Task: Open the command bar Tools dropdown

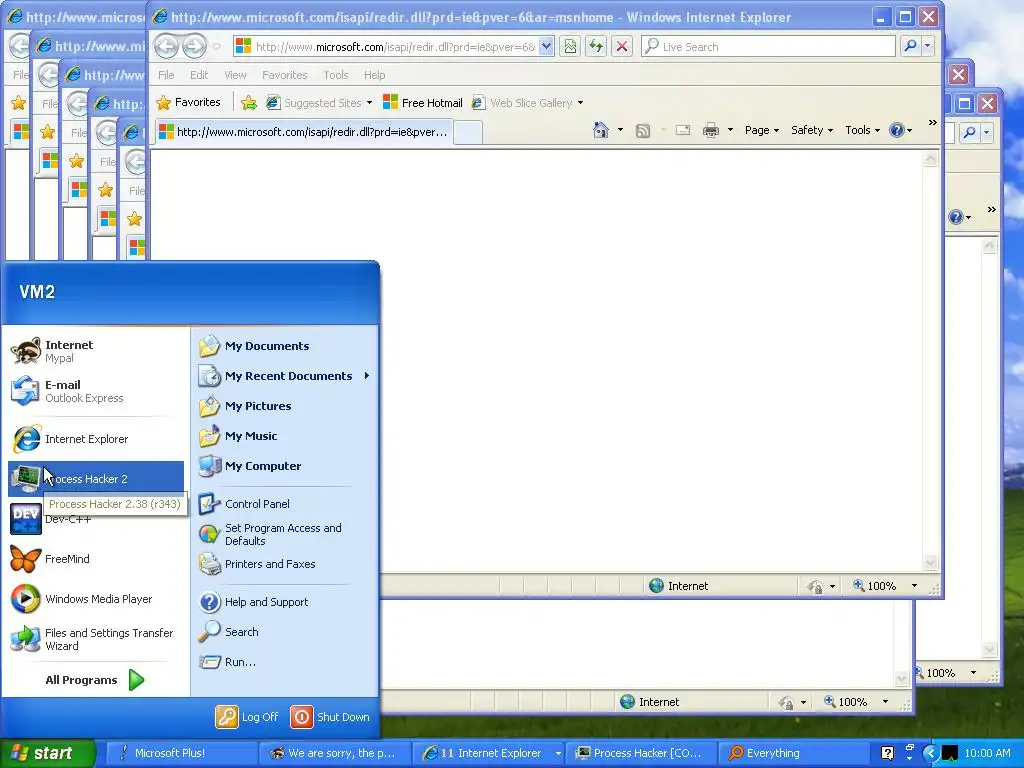Action: (x=862, y=130)
